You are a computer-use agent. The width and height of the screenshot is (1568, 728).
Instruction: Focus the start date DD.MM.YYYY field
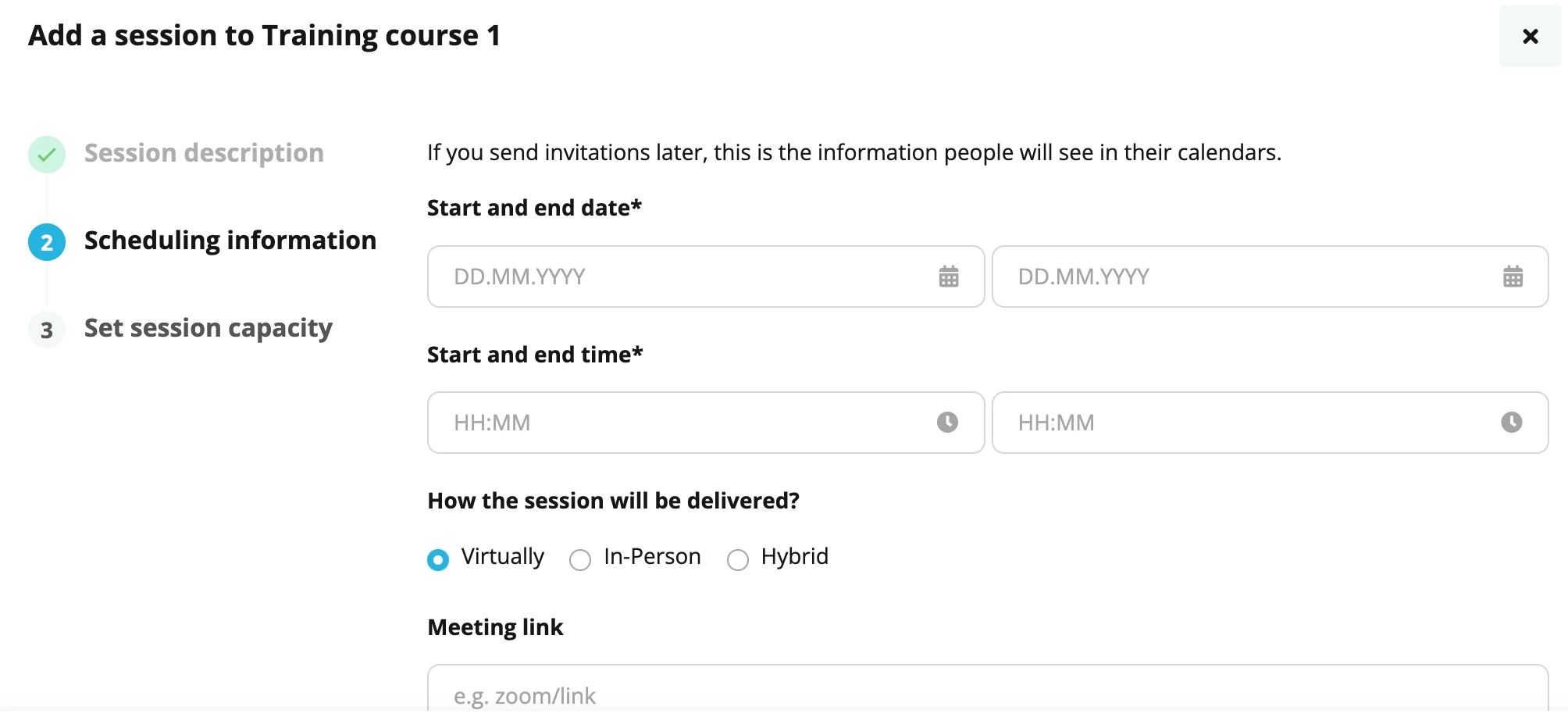pyautogui.click(x=706, y=277)
